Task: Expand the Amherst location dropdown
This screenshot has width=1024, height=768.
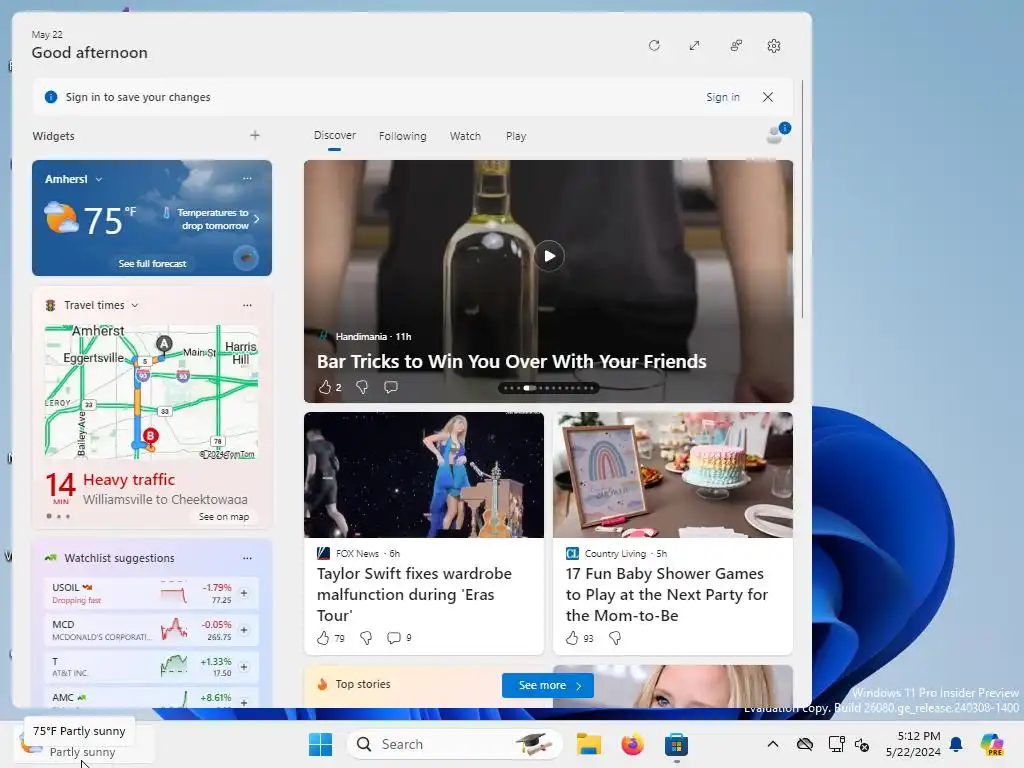Action: pyautogui.click(x=99, y=179)
